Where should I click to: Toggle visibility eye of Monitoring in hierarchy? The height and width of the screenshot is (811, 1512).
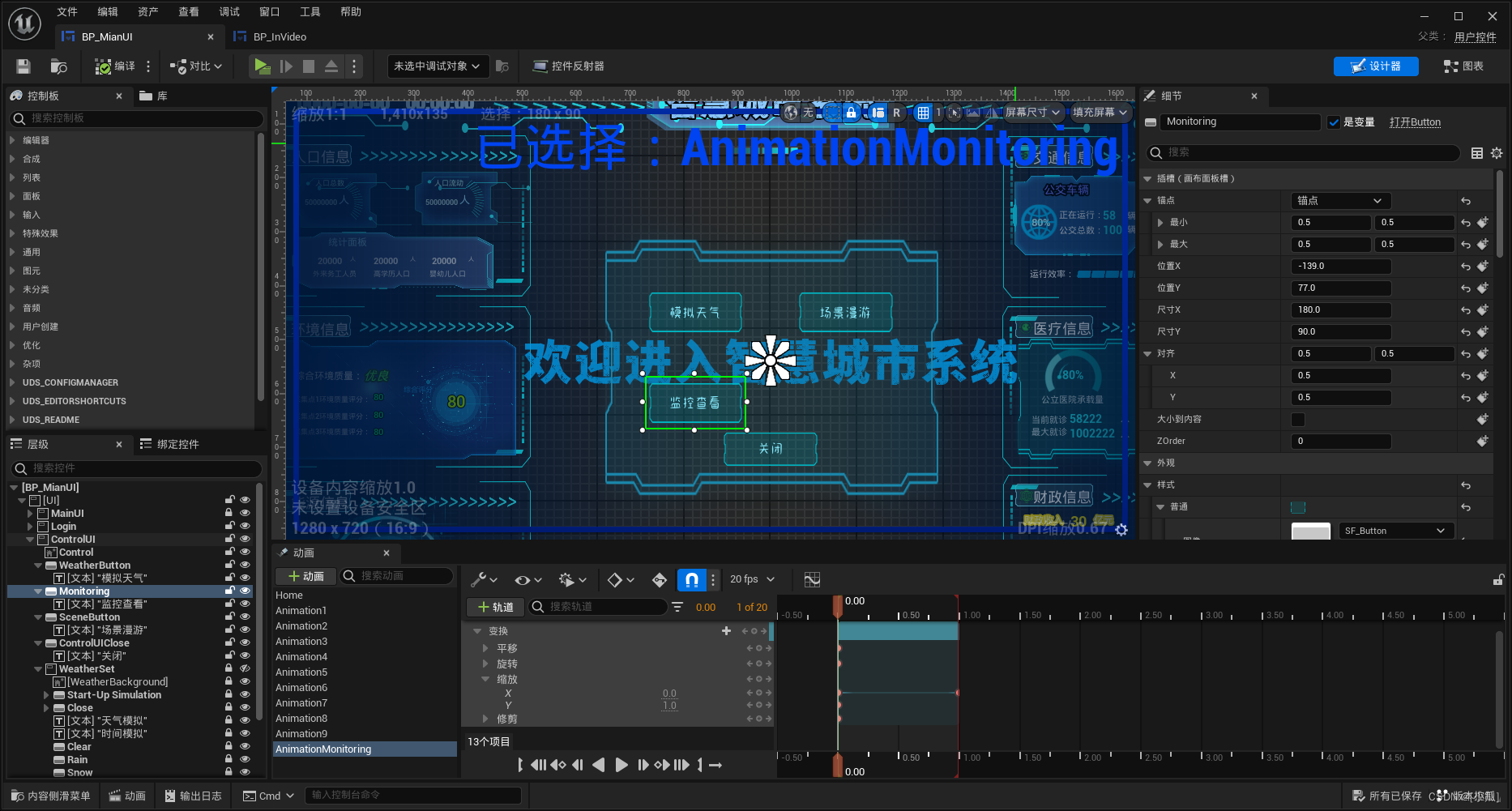point(245,591)
